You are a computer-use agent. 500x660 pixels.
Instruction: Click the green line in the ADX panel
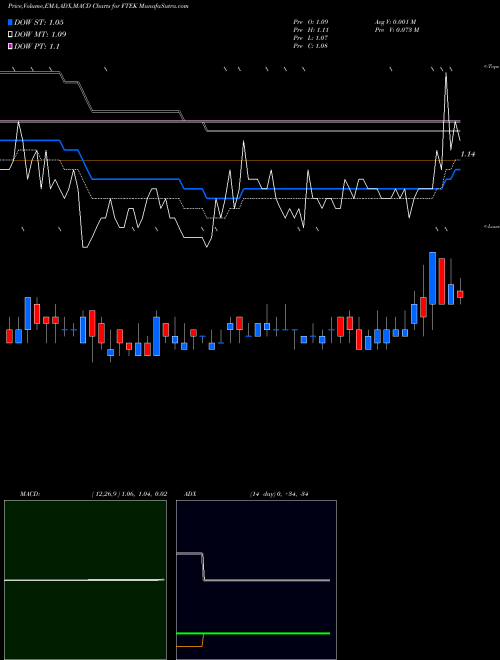pyautogui.click(x=253, y=633)
